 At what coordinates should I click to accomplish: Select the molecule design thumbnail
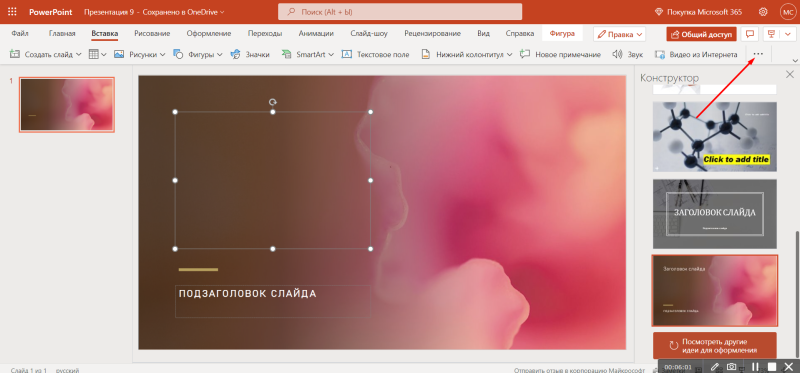pos(715,136)
